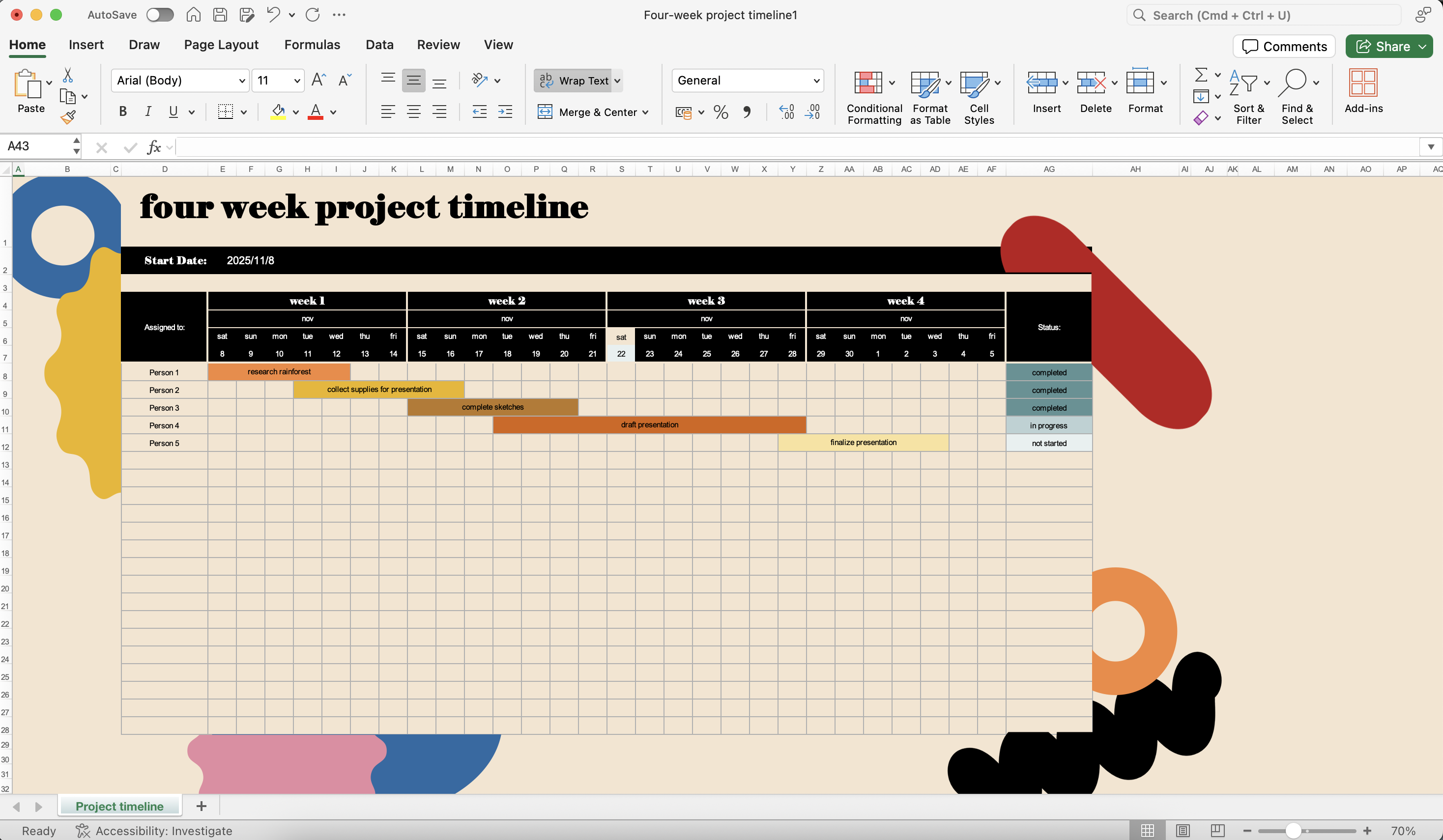Expand the formula bar chevron
Screen dimensions: 1443x840
click(x=1430, y=147)
